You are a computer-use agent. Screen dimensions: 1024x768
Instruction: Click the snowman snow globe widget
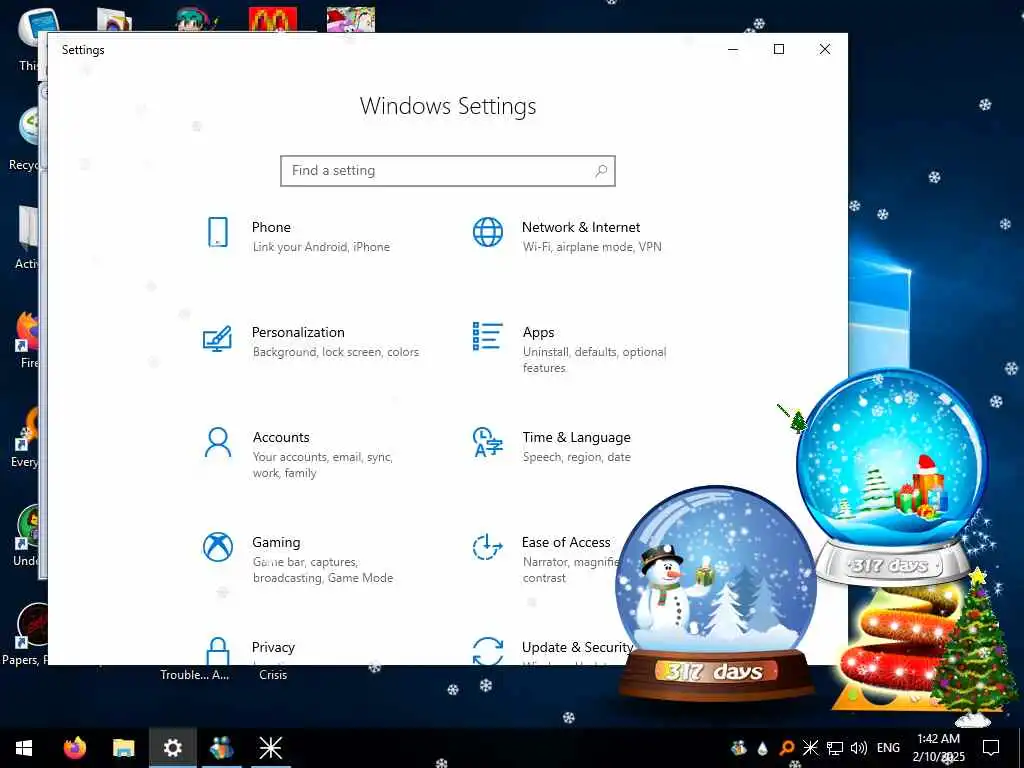716,593
